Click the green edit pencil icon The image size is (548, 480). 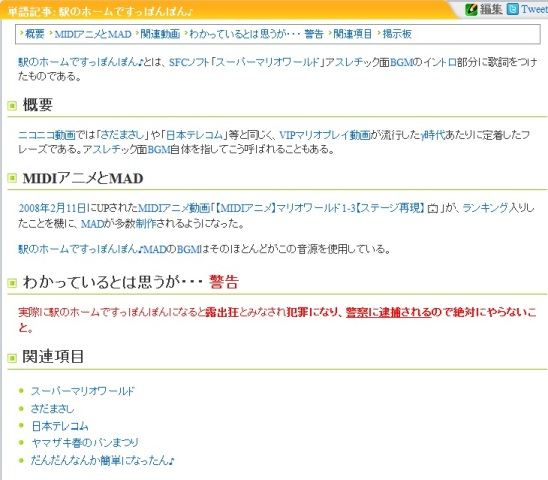[x=471, y=9]
